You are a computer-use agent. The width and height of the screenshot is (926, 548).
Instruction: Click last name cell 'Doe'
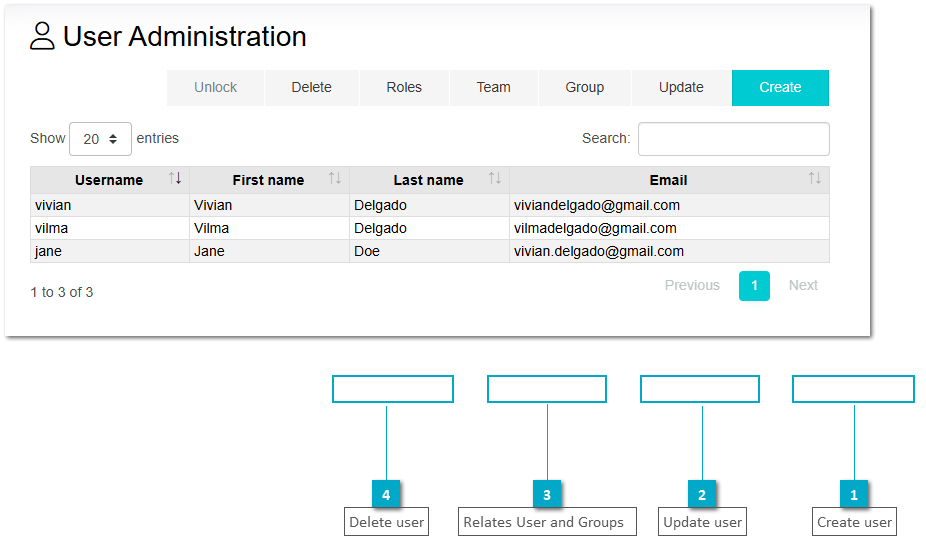(x=429, y=251)
